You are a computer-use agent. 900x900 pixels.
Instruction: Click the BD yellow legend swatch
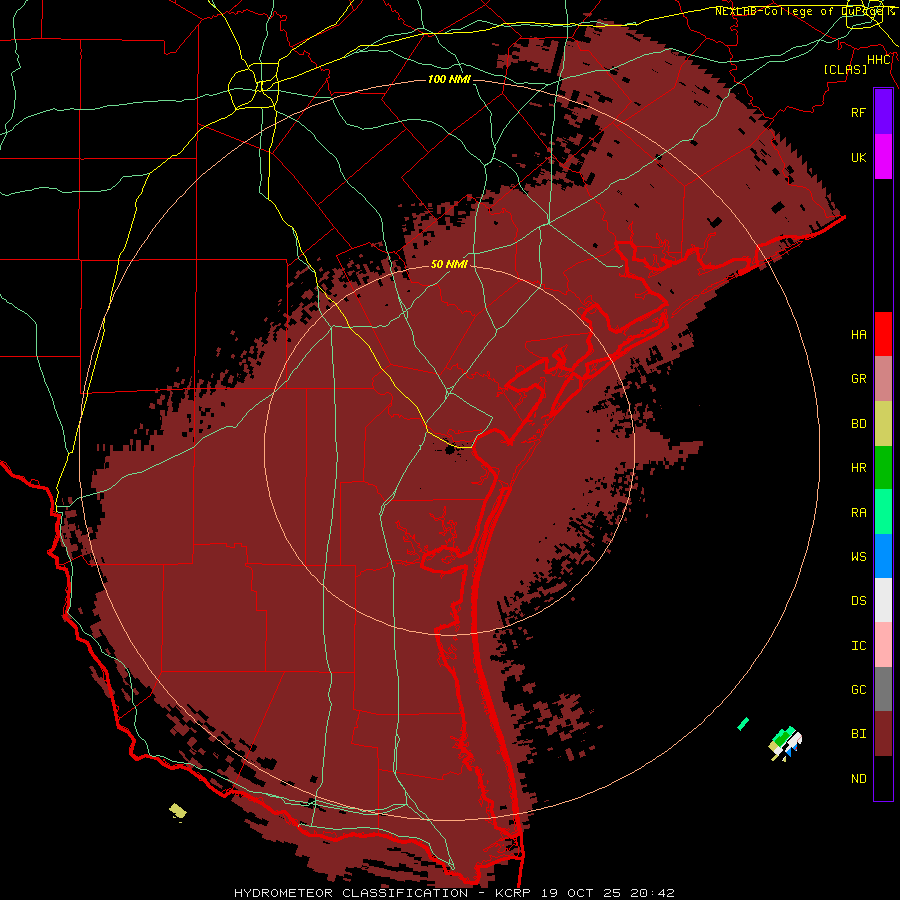point(883,423)
